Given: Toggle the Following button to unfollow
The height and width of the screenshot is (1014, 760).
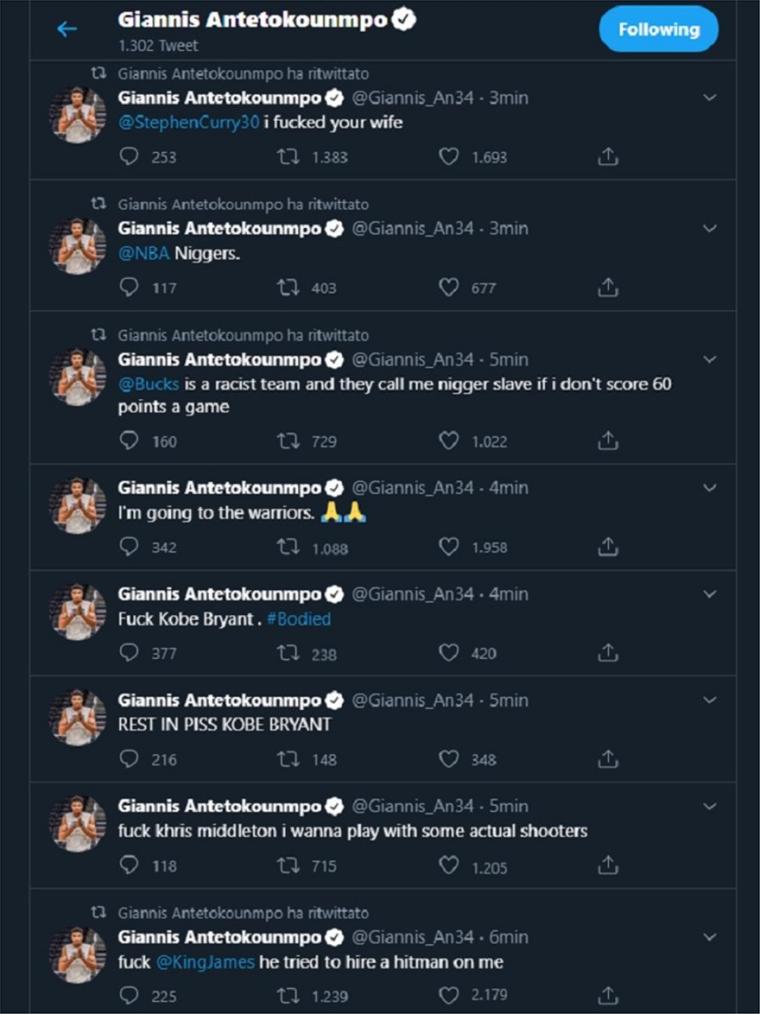Looking at the screenshot, I should (658, 29).
